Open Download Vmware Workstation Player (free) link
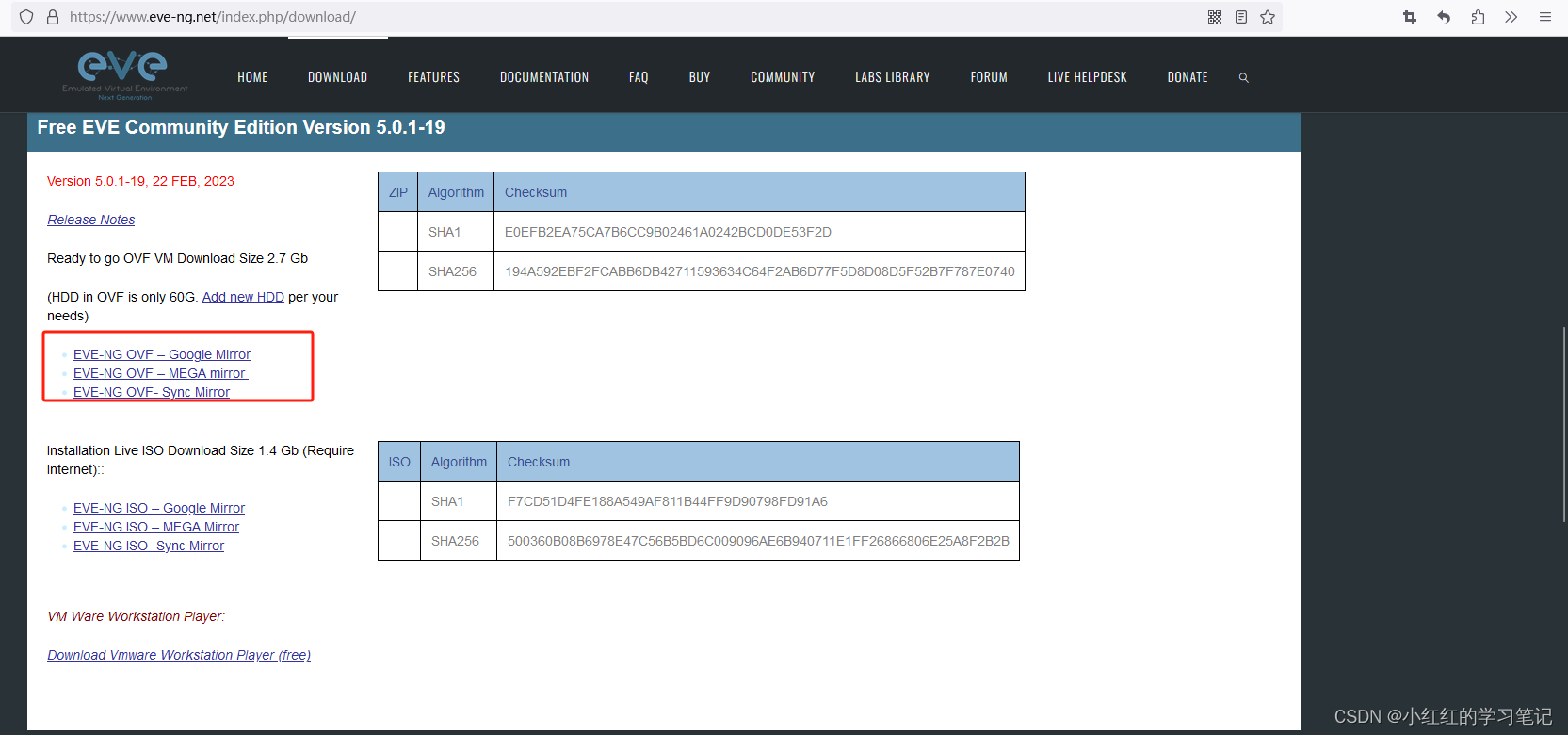The width and height of the screenshot is (1568, 735). pos(179,655)
